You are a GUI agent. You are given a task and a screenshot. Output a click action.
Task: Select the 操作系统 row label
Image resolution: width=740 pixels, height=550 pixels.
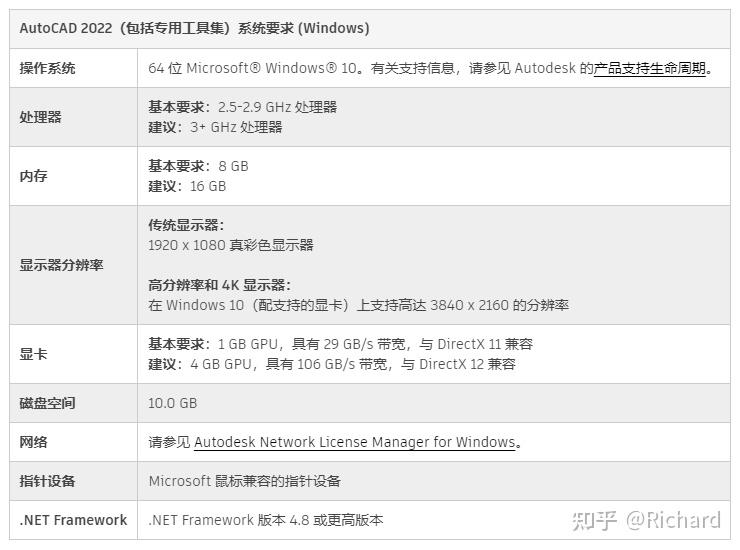click(47, 68)
